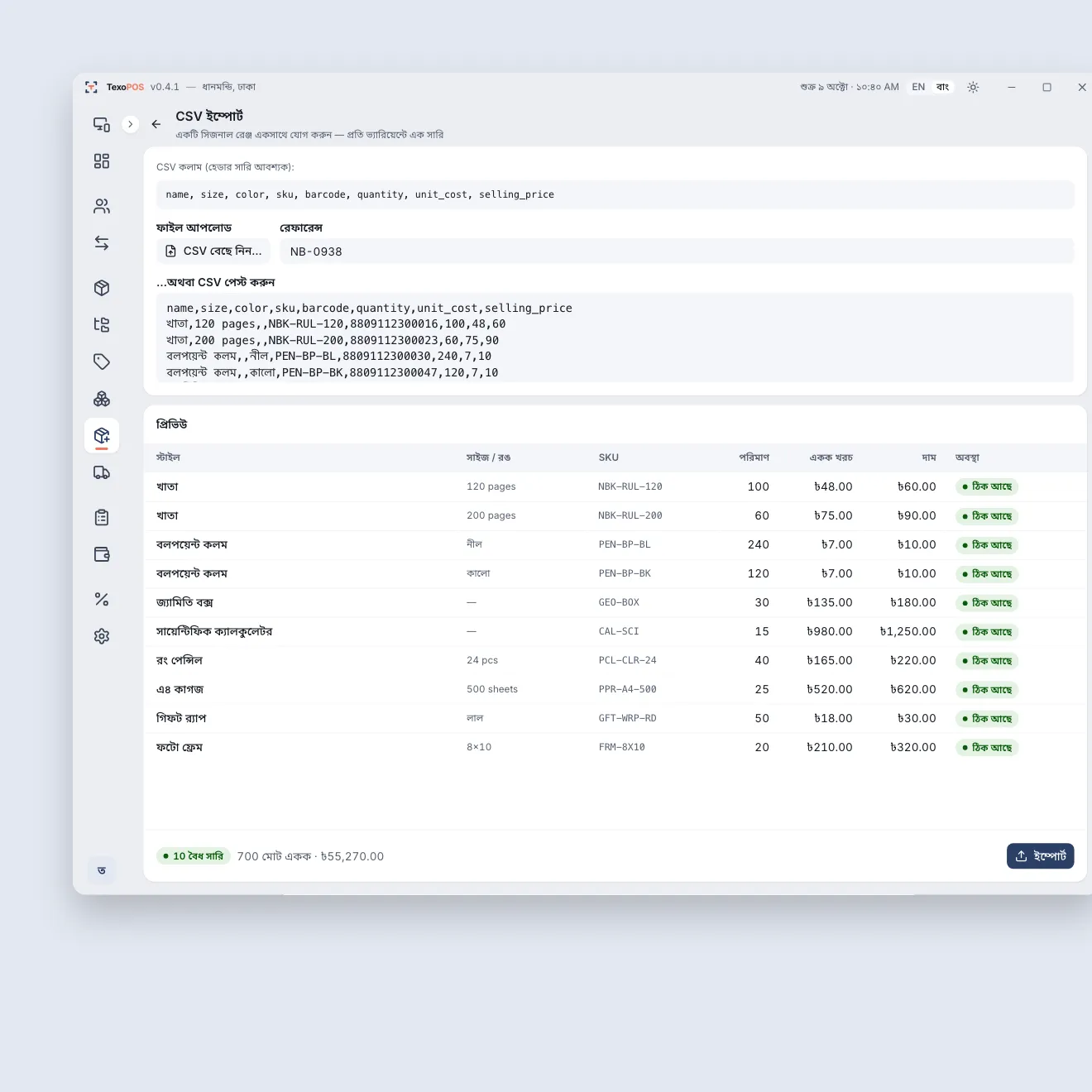Open the transfers arrows icon in sidebar

(102, 243)
